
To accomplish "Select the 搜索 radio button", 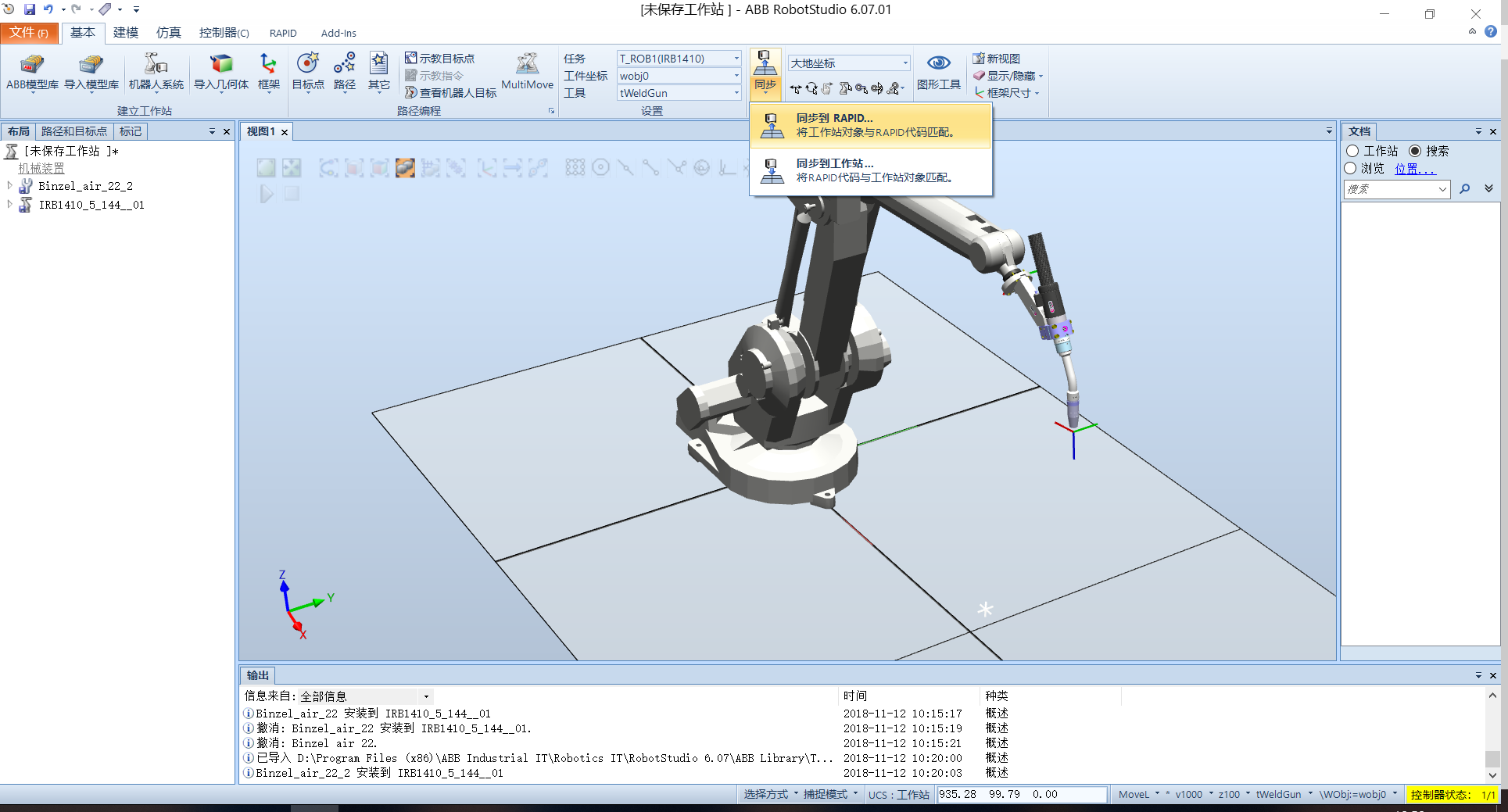I will tap(1414, 151).
